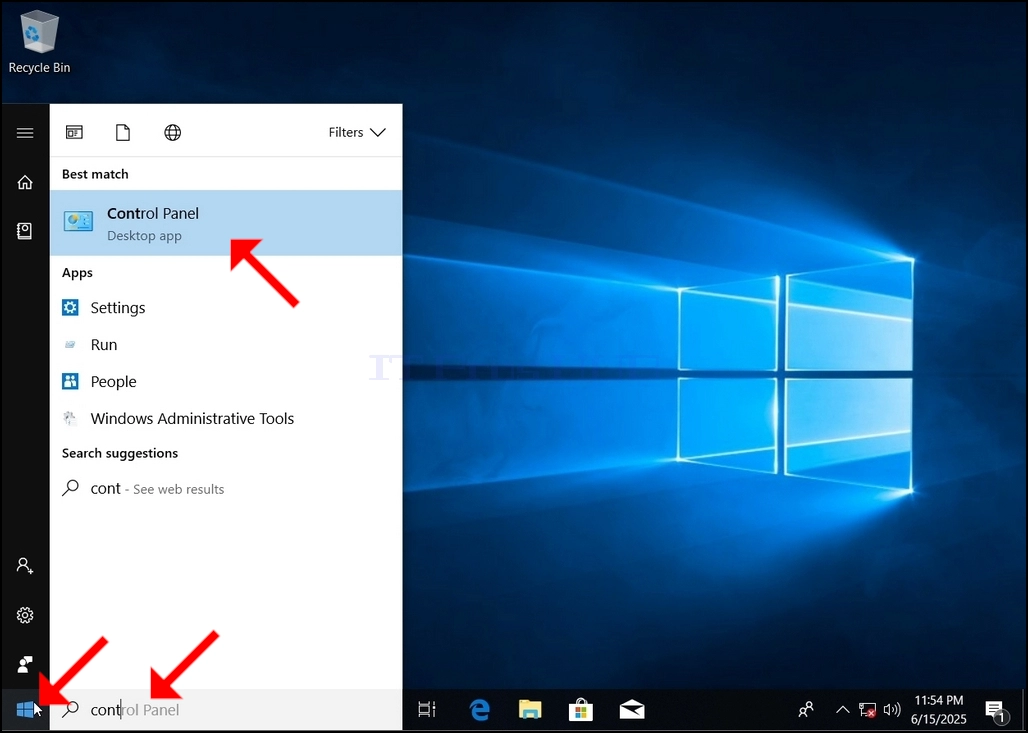The height and width of the screenshot is (733, 1028).
Task: Open File Explorer from taskbar
Action: click(530, 709)
